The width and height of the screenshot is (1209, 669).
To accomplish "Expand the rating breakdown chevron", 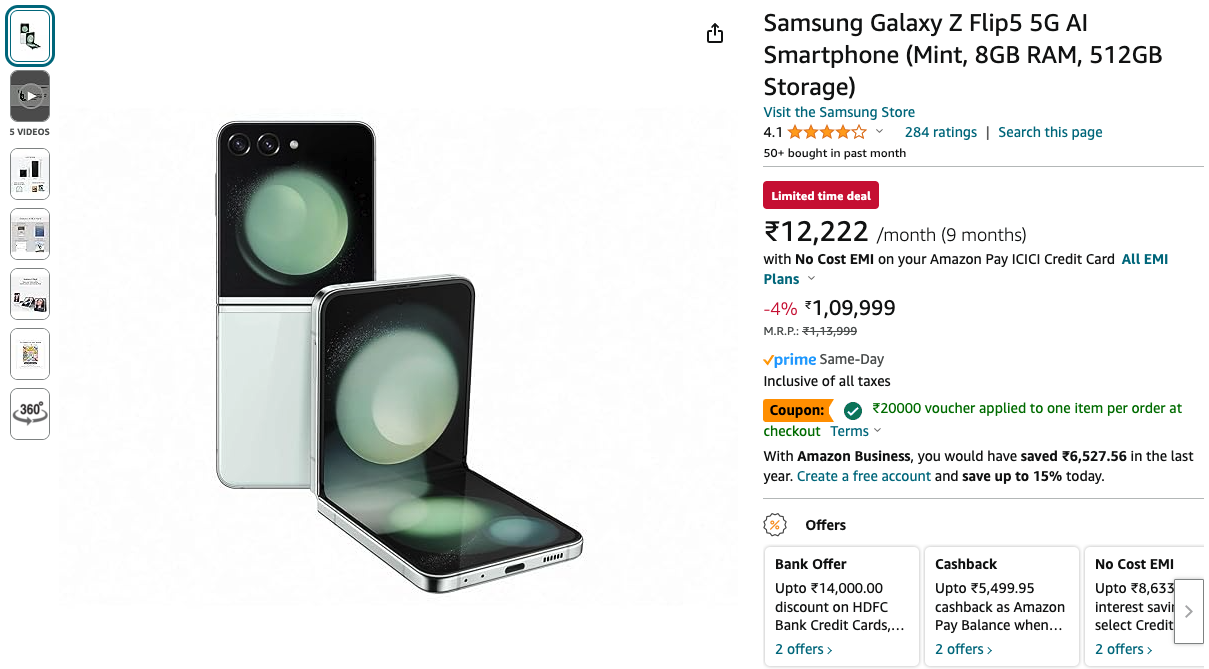I will (x=880, y=132).
